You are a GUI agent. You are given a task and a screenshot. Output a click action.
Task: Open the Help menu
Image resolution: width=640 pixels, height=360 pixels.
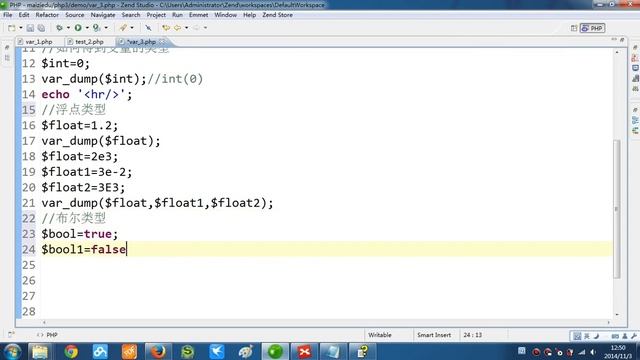249,15
